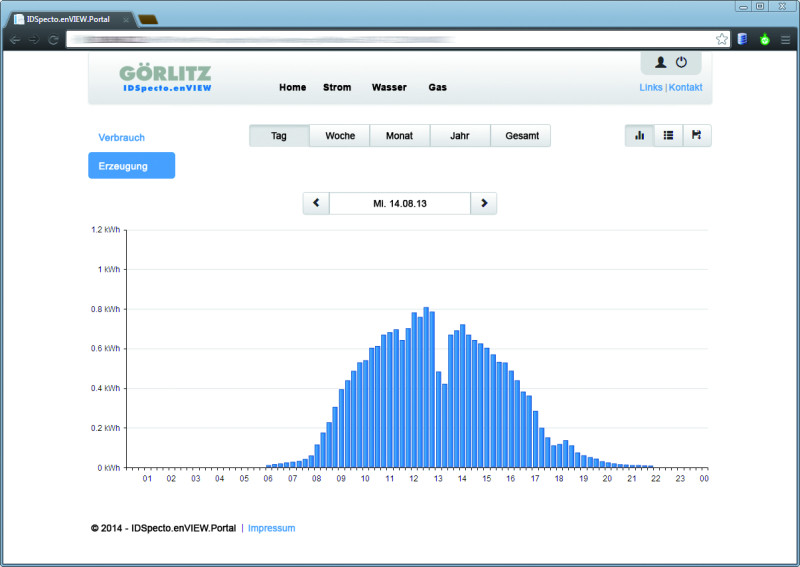This screenshot has height=567, width=800.
Task: Go to next day arrow
Action: coord(484,203)
